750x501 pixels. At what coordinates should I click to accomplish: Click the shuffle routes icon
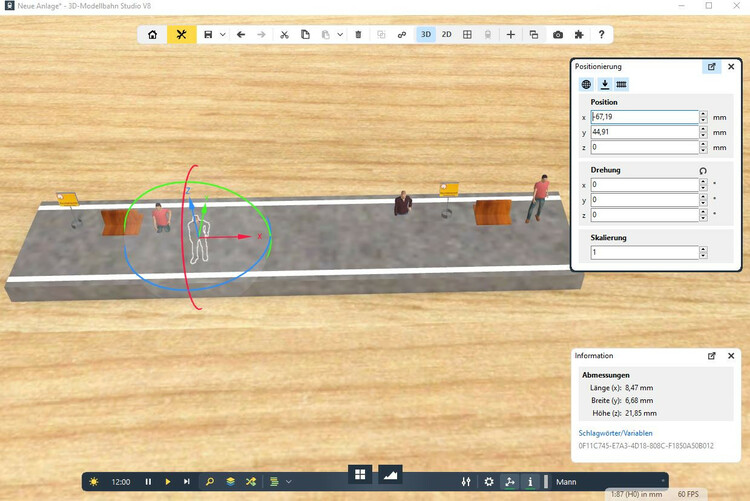(251, 482)
